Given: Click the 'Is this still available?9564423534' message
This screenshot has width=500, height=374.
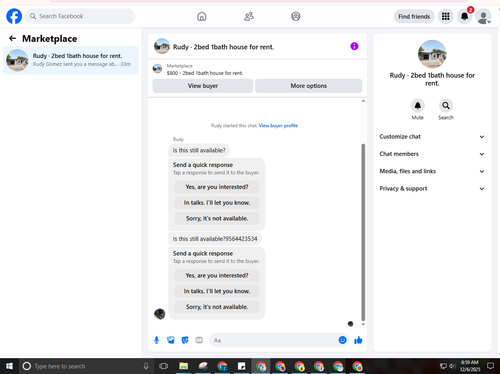Looking at the screenshot, I should 215,239.
